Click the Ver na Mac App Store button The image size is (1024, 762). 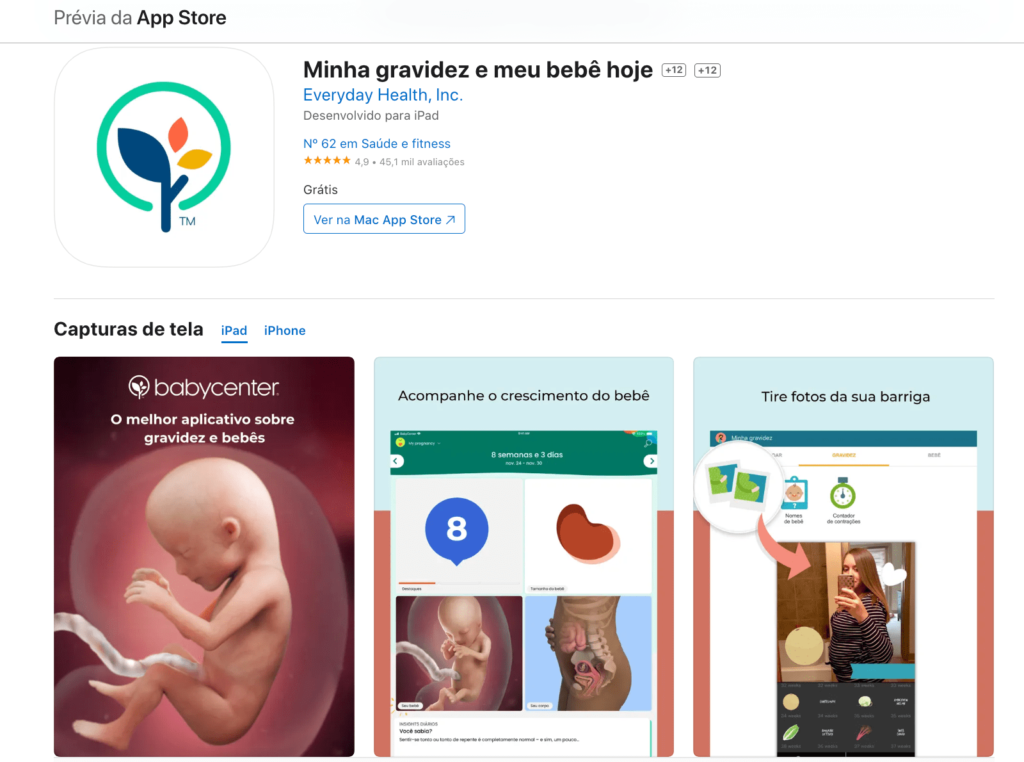pos(384,219)
